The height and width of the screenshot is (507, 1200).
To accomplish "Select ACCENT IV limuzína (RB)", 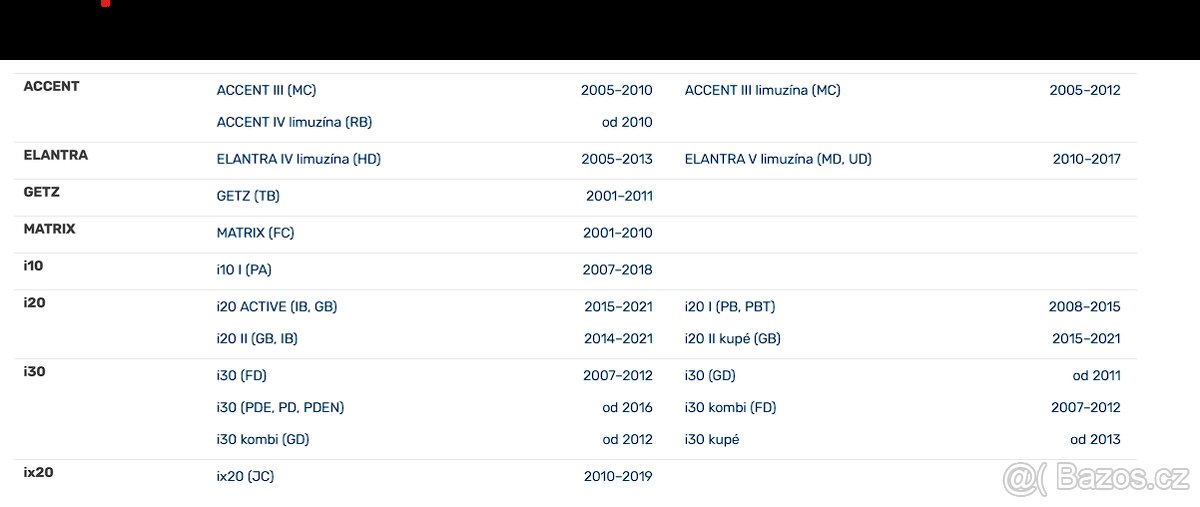I will 294,122.
